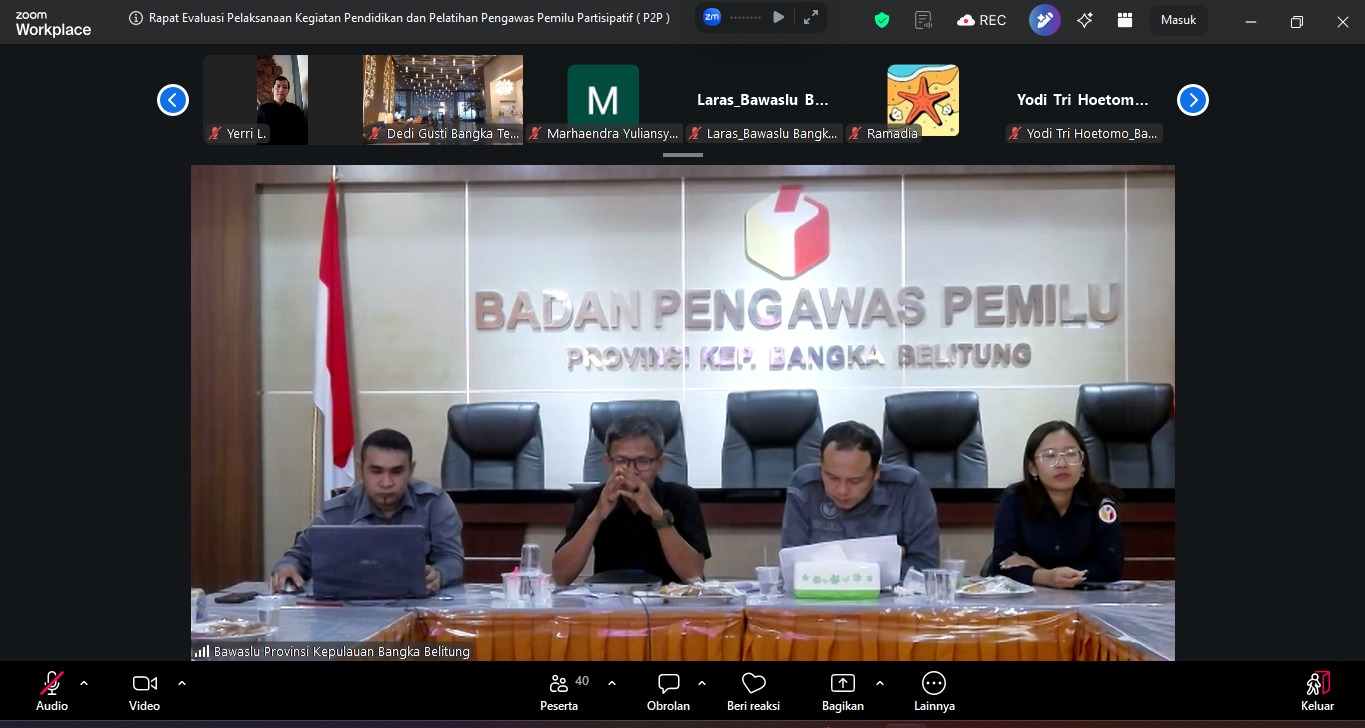
Task: Minimize the Zoom meeting window
Action: pos(1250,20)
